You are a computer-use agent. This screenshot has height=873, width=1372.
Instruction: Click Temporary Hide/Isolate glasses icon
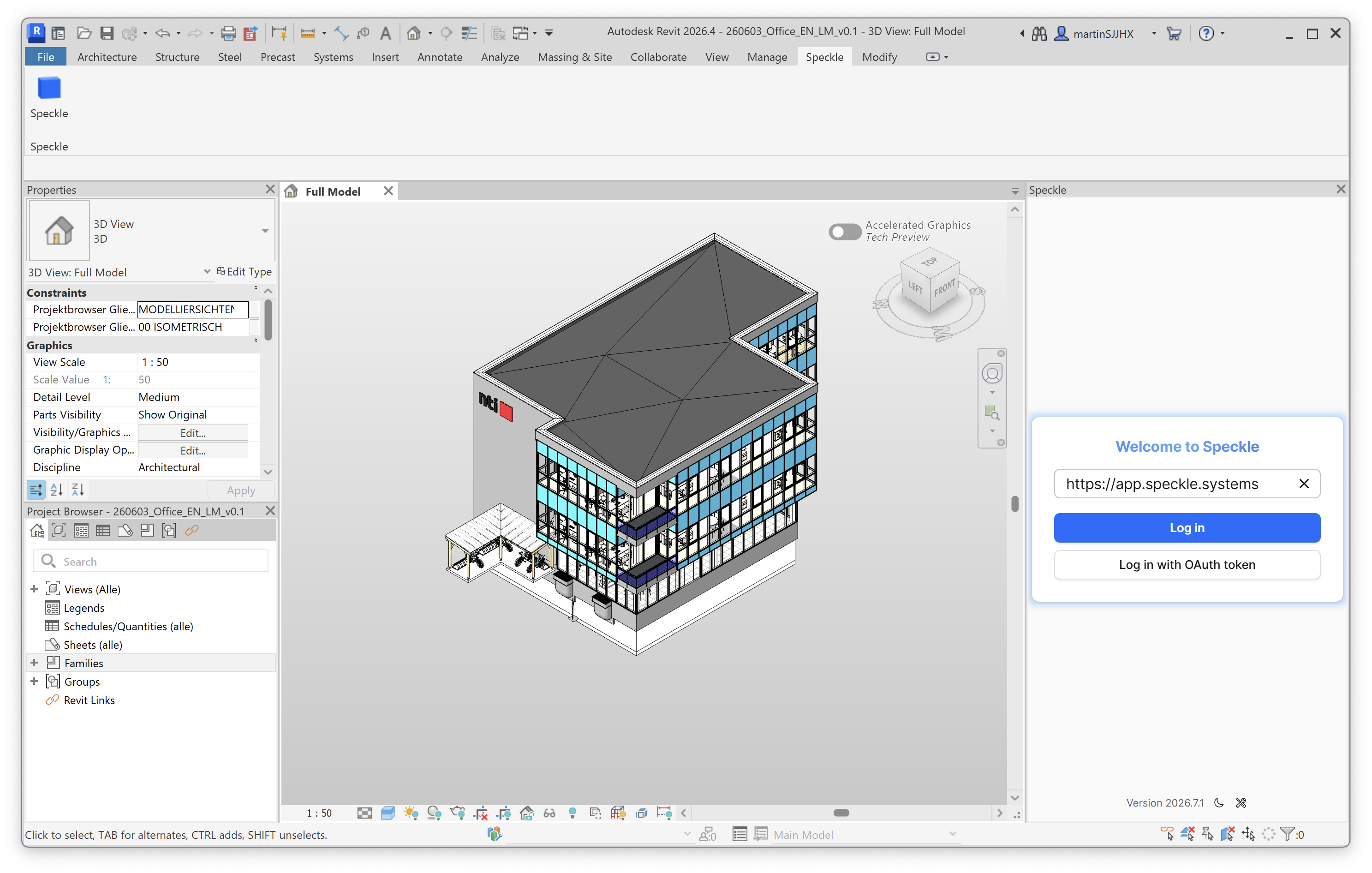tap(549, 813)
